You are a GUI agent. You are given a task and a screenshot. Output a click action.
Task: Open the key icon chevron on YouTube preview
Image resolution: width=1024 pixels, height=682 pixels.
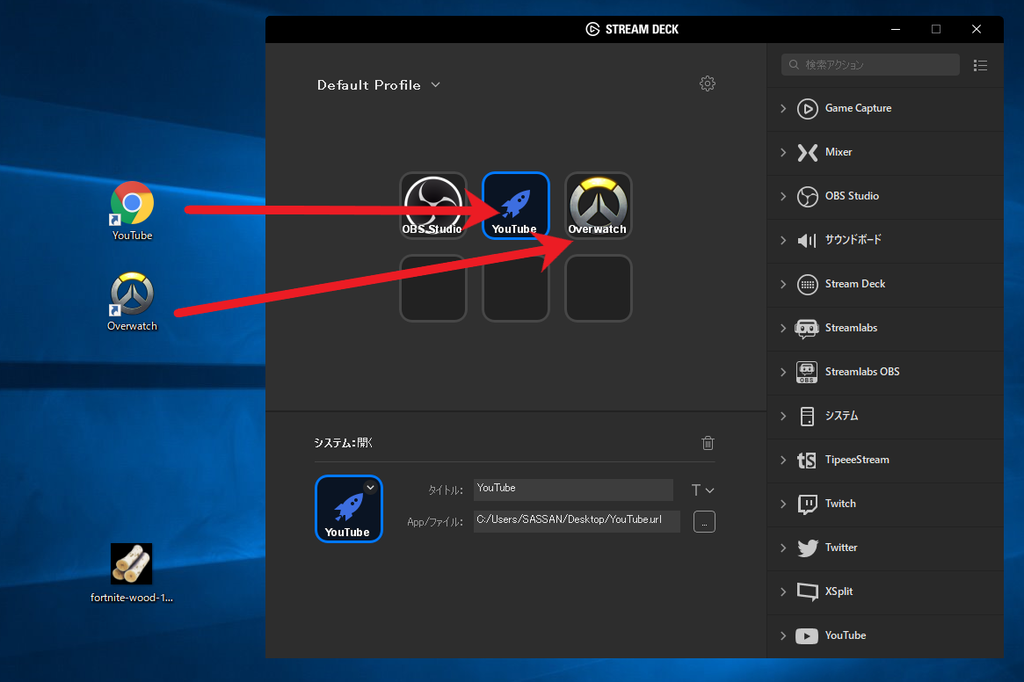click(370, 487)
